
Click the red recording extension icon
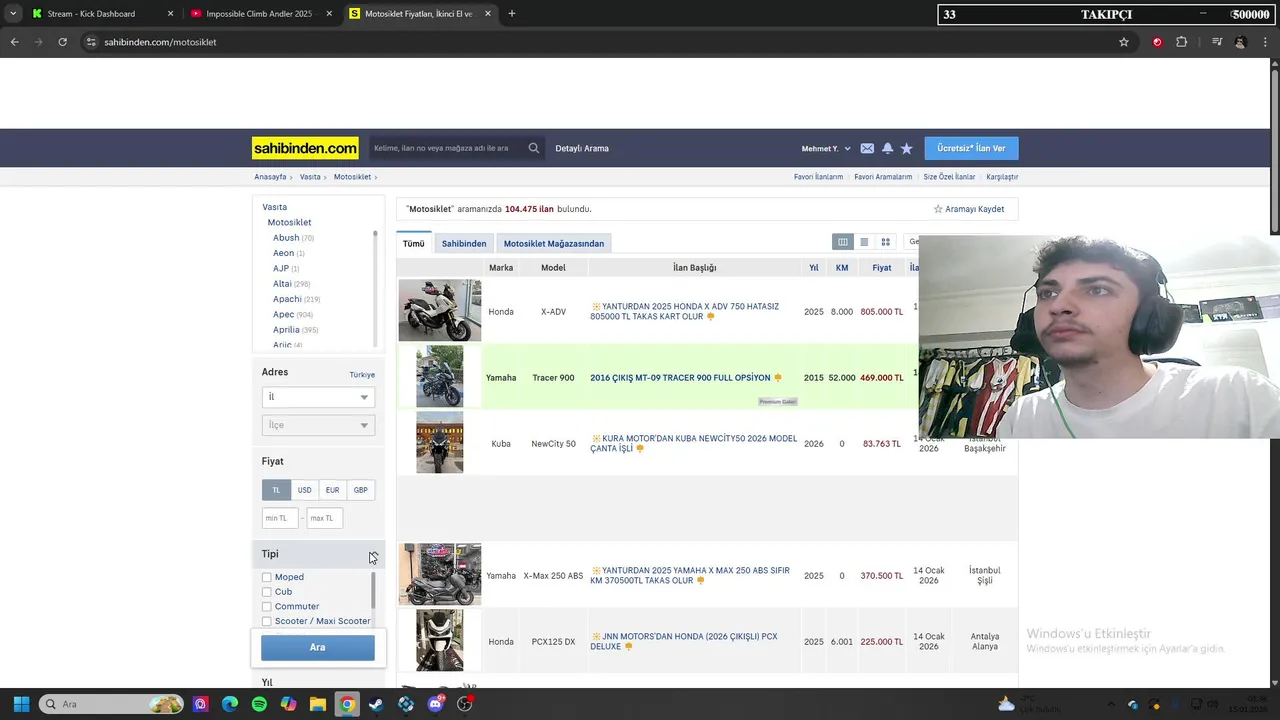1157,42
